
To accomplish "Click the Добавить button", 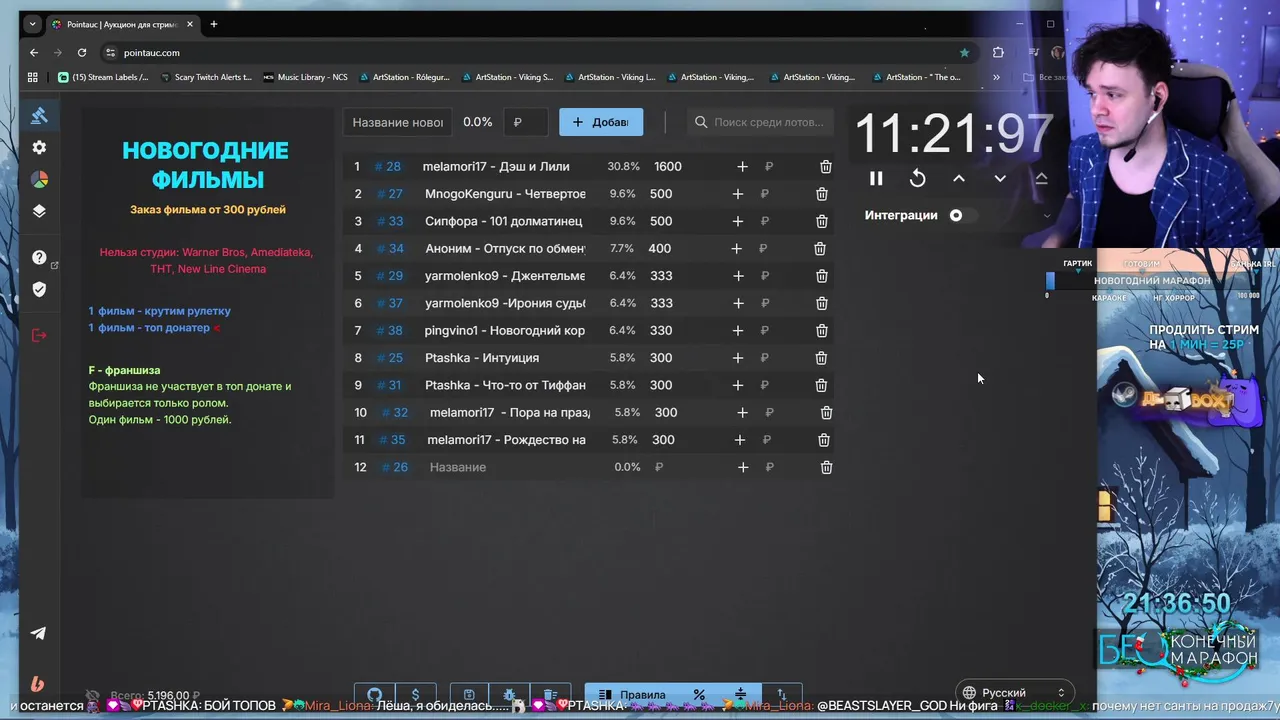I will 601,122.
